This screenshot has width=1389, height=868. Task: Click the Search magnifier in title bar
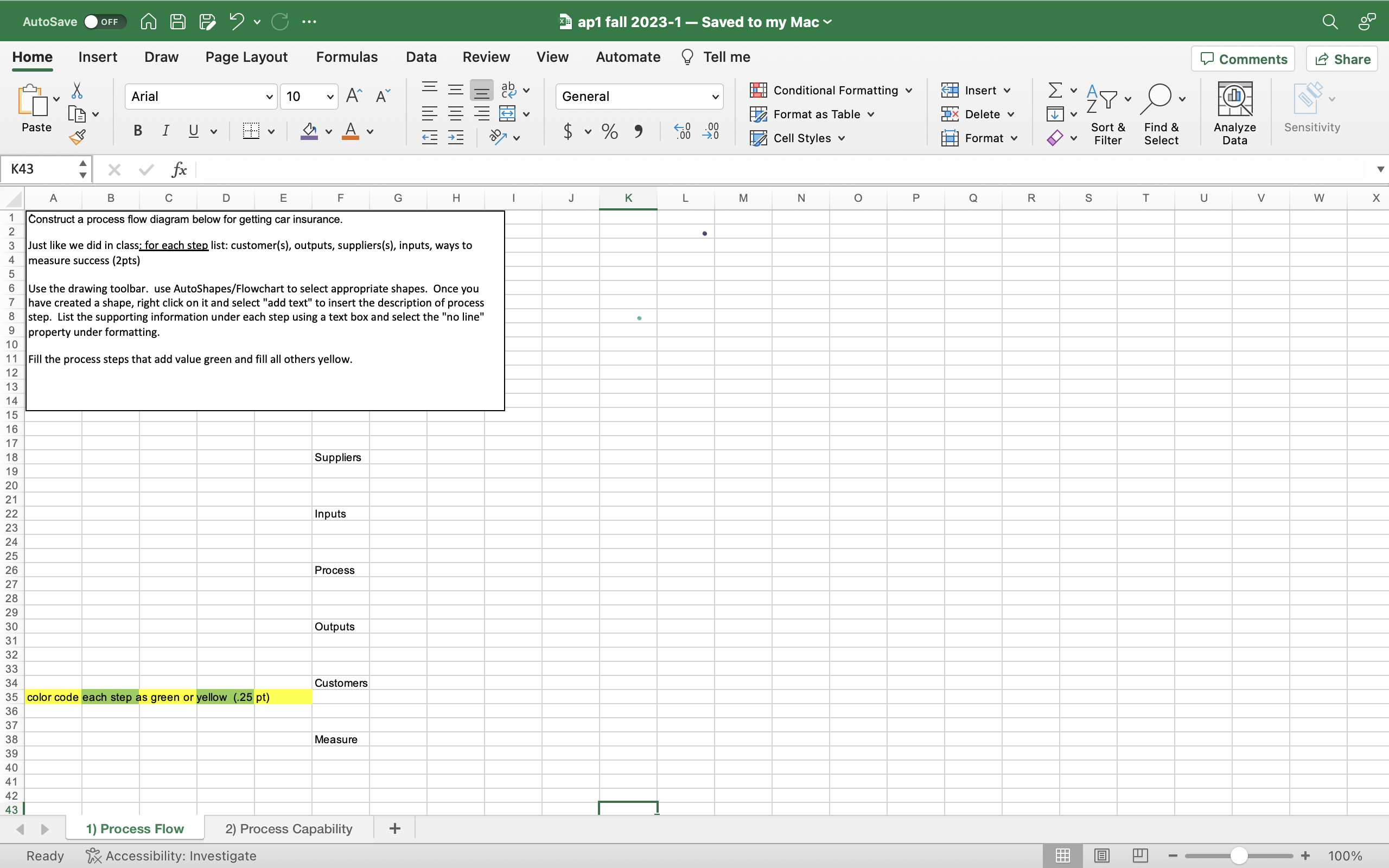pos(1330,22)
